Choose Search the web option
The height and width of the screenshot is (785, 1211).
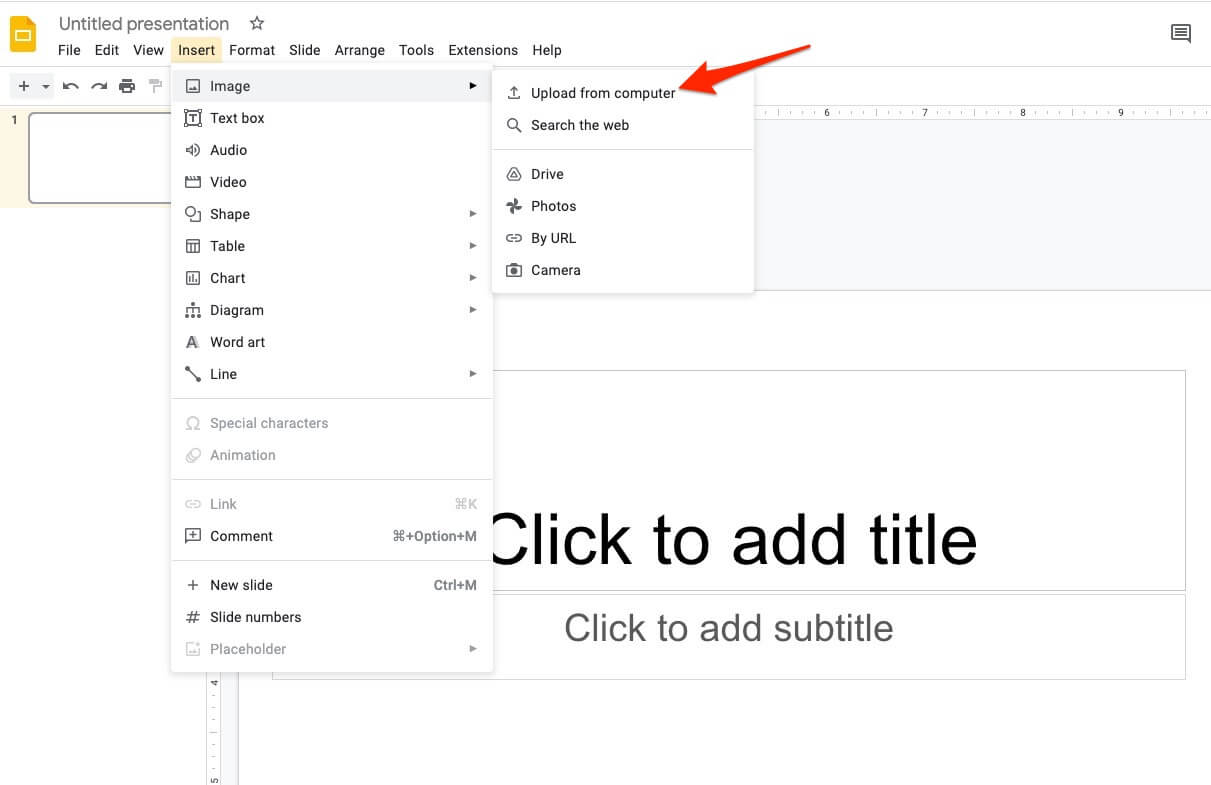click(x=580, y=125)
